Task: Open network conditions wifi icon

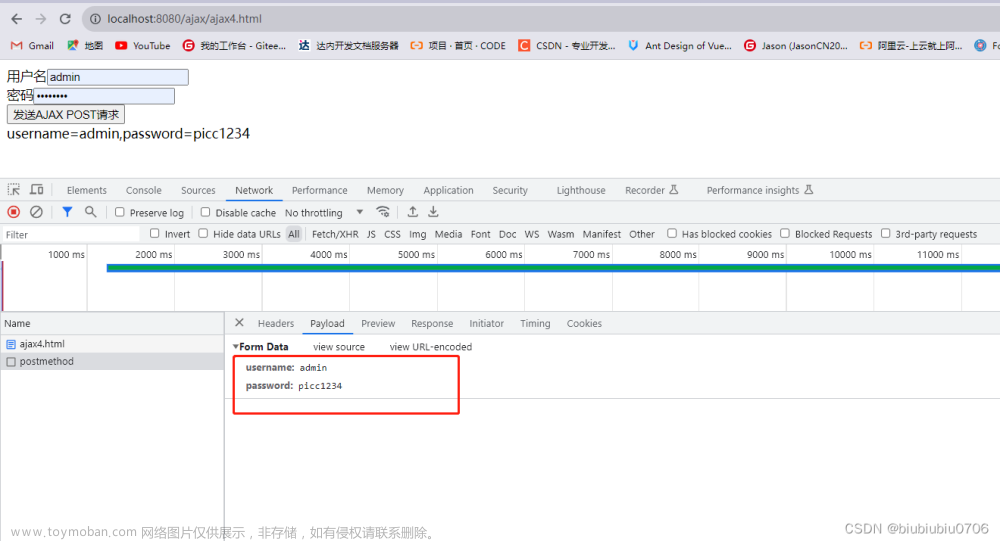Action: click(383, 212)
